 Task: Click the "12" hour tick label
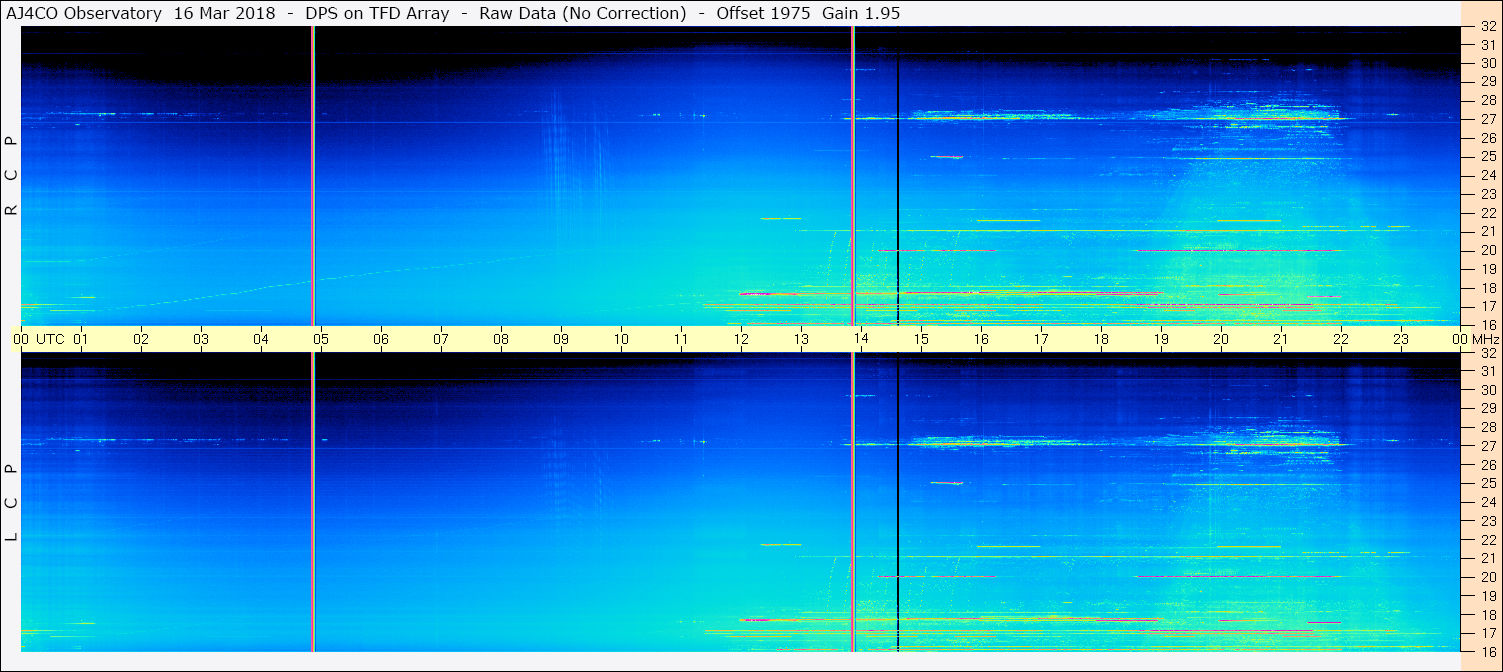point(741,339)
